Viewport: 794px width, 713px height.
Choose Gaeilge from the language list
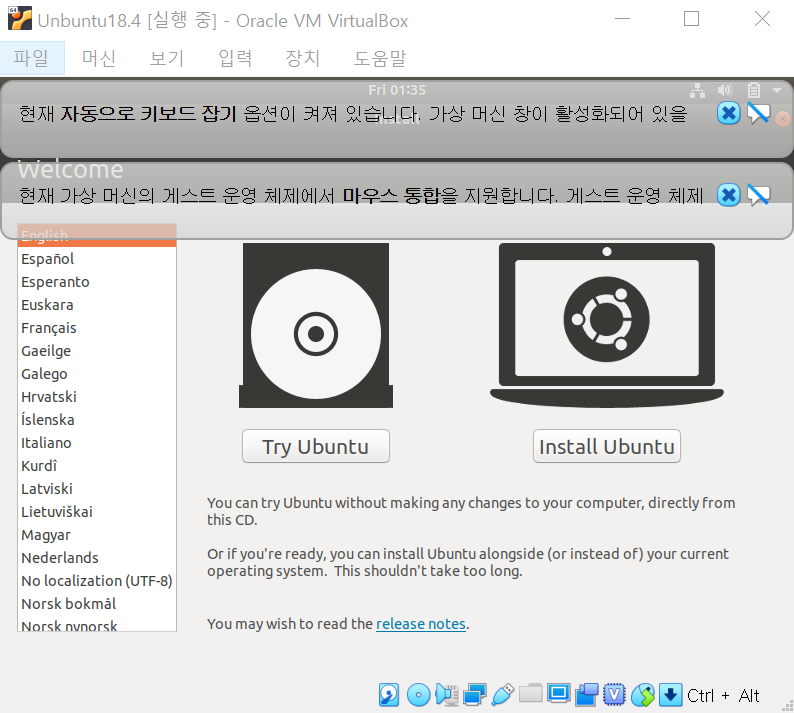pyautogui.click(x=97, y=351)
